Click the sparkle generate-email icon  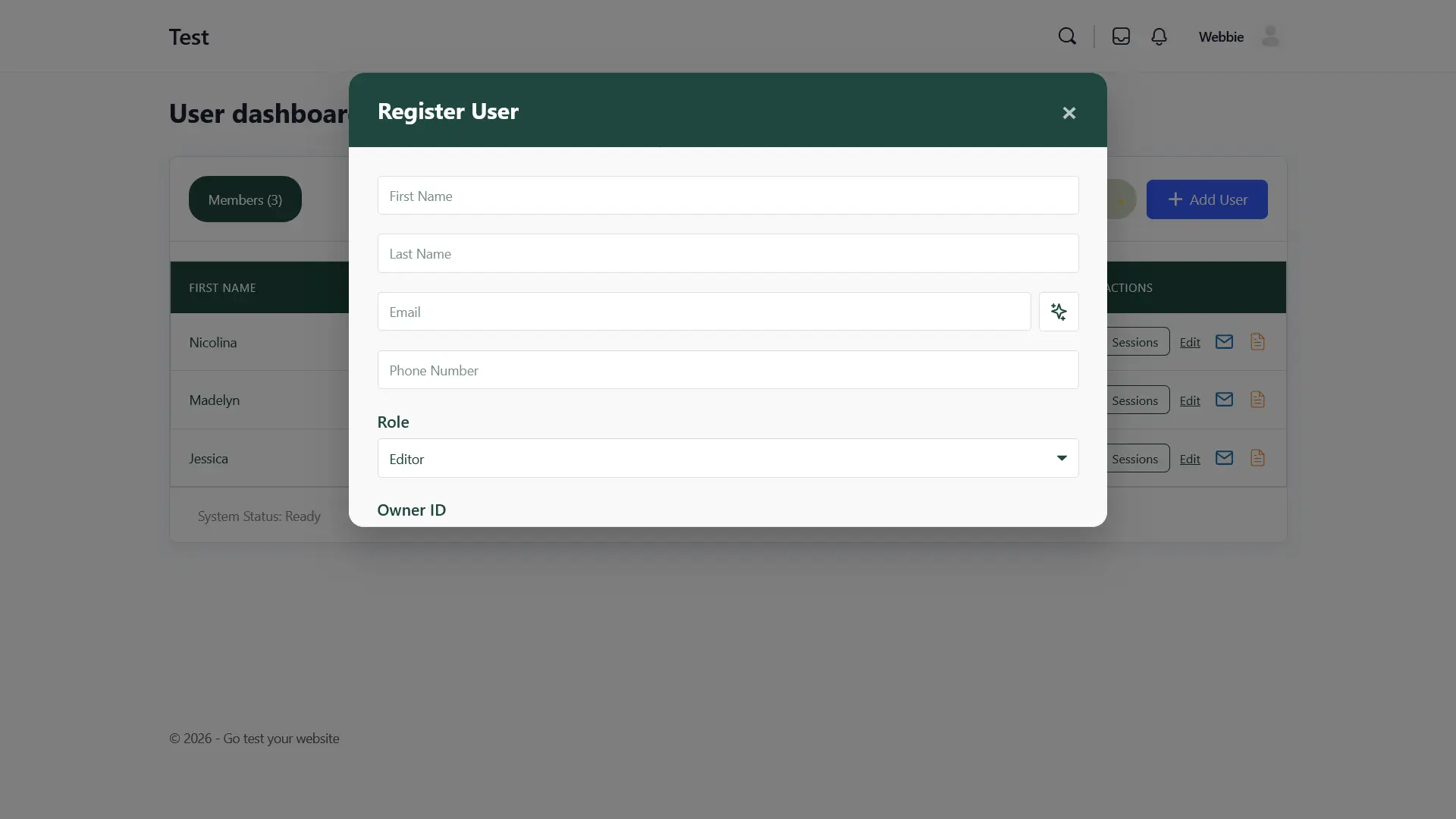pyautogui.click(x=1059, y=312)
